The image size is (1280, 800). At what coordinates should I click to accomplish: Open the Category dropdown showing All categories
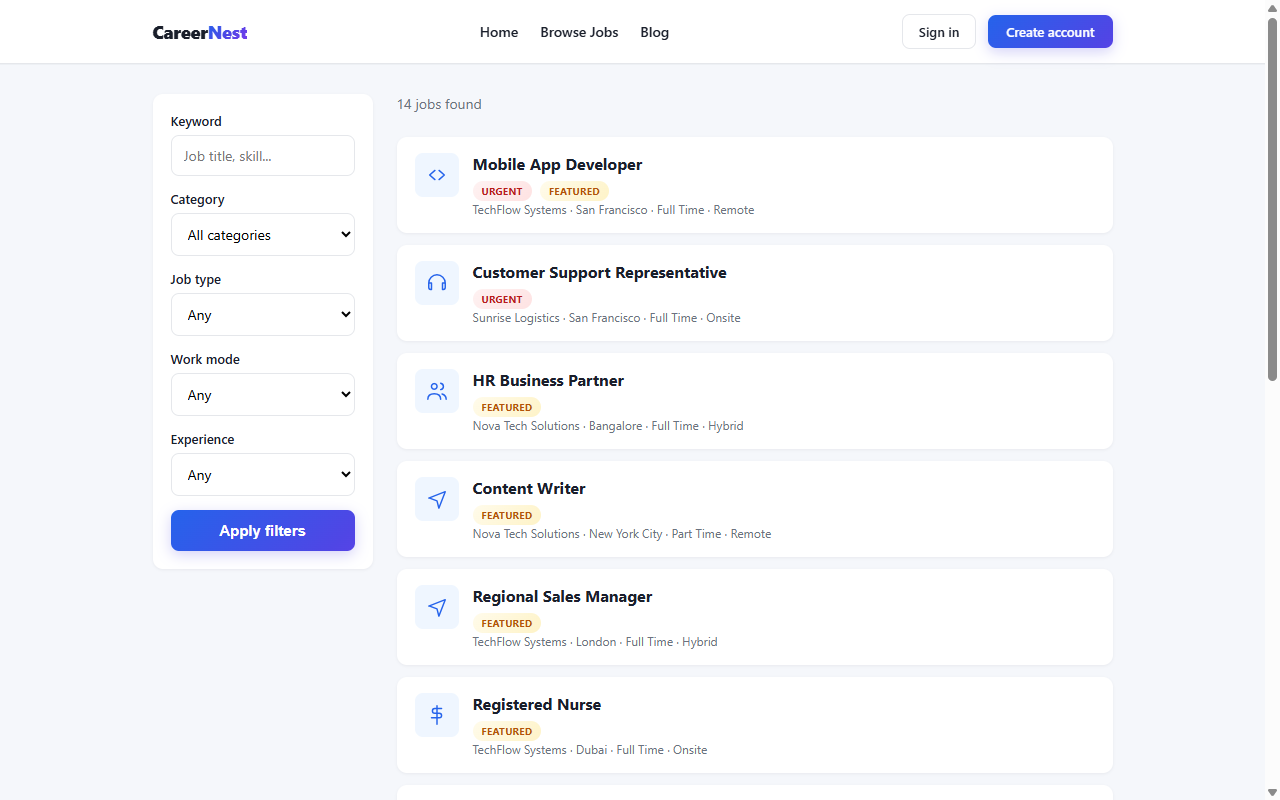click(x=263, y=235)
